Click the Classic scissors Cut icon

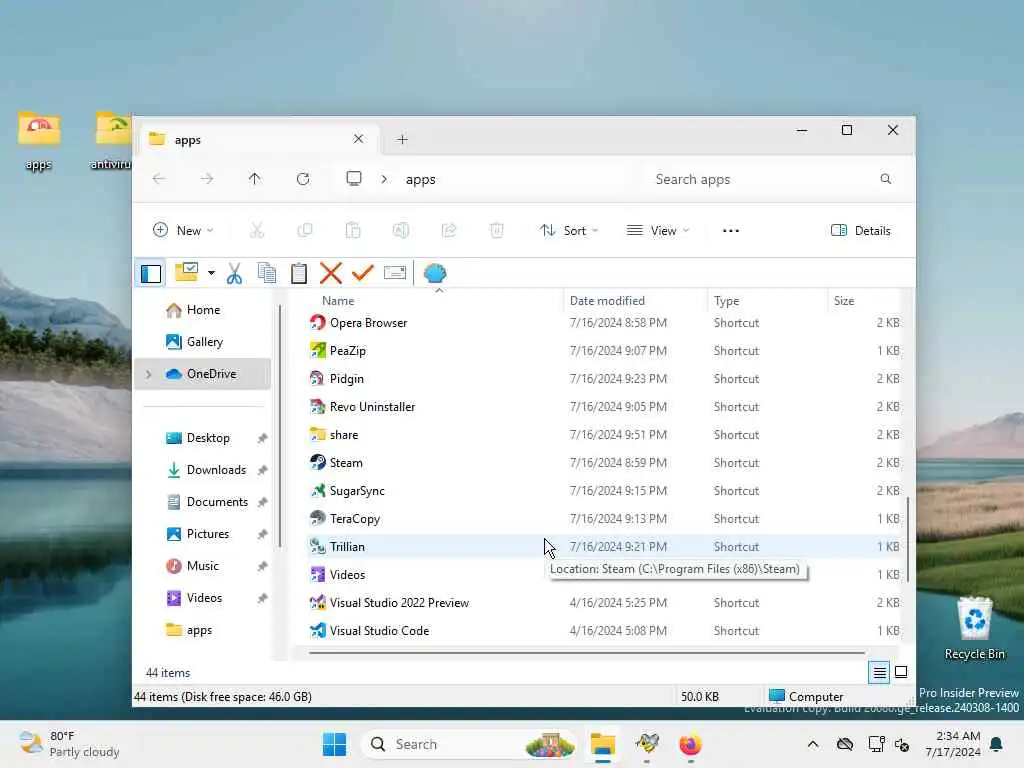point(234,273)
